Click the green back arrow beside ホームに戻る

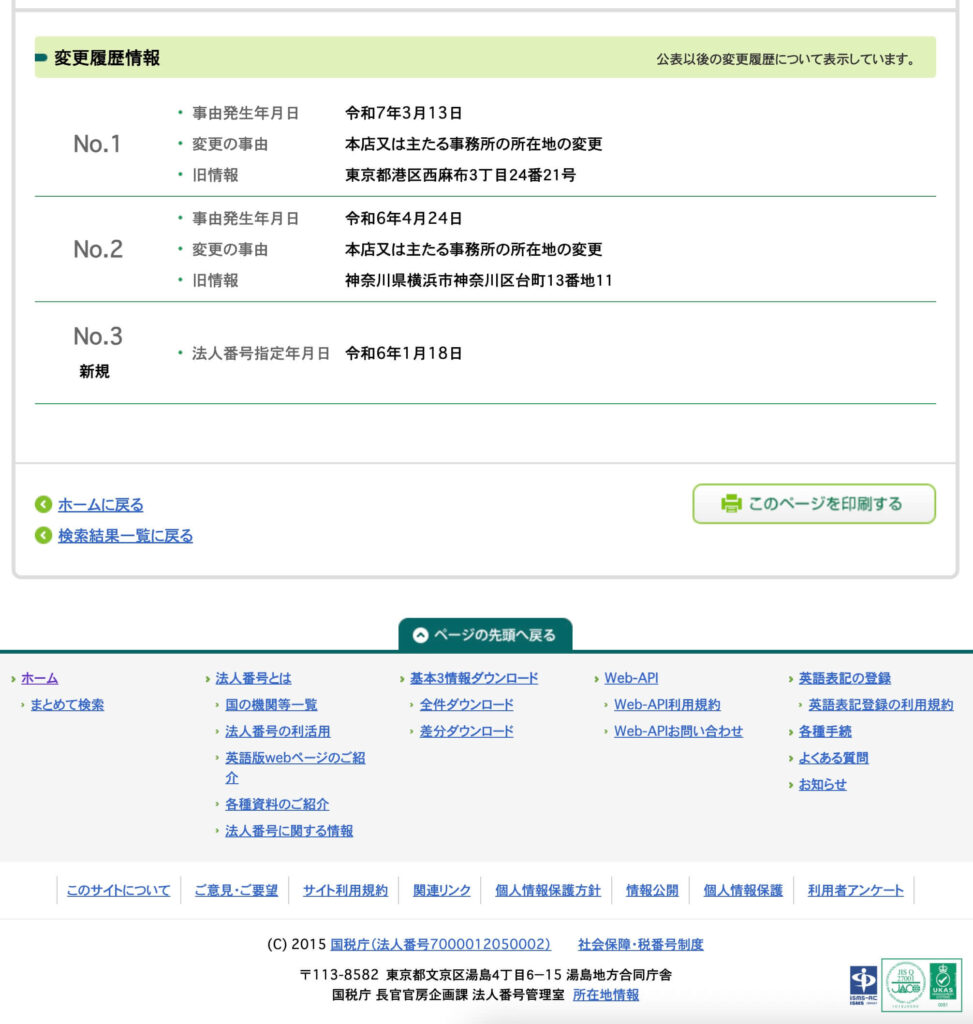43,504
